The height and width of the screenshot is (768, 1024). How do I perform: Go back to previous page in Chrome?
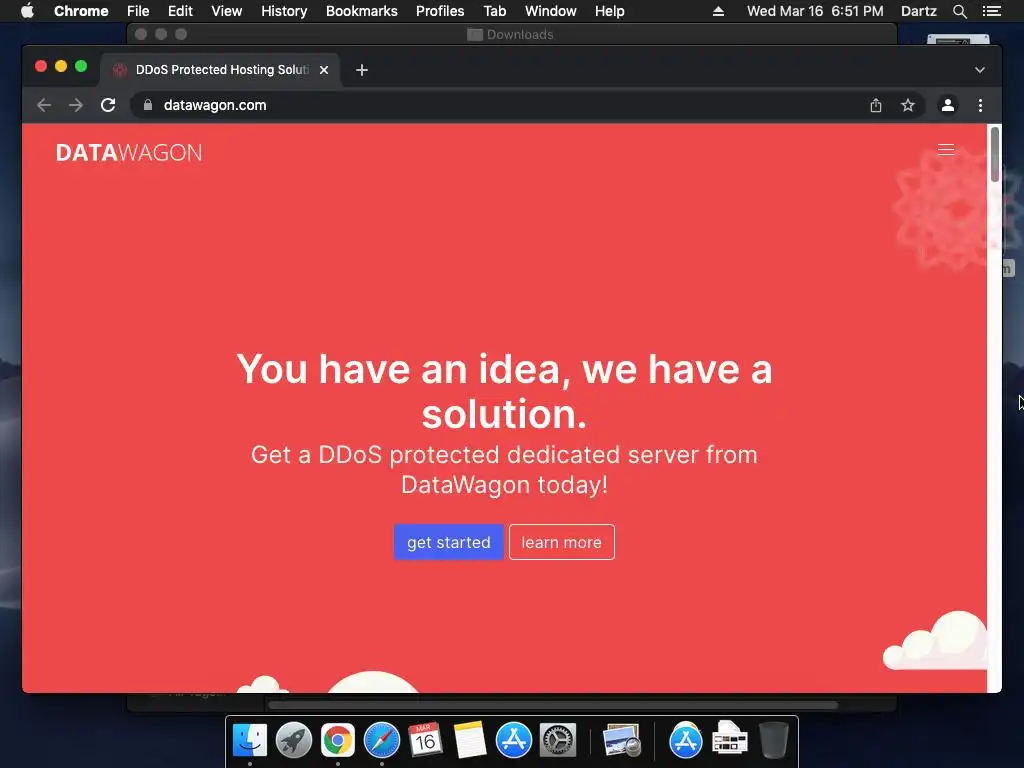coord(44,105)
